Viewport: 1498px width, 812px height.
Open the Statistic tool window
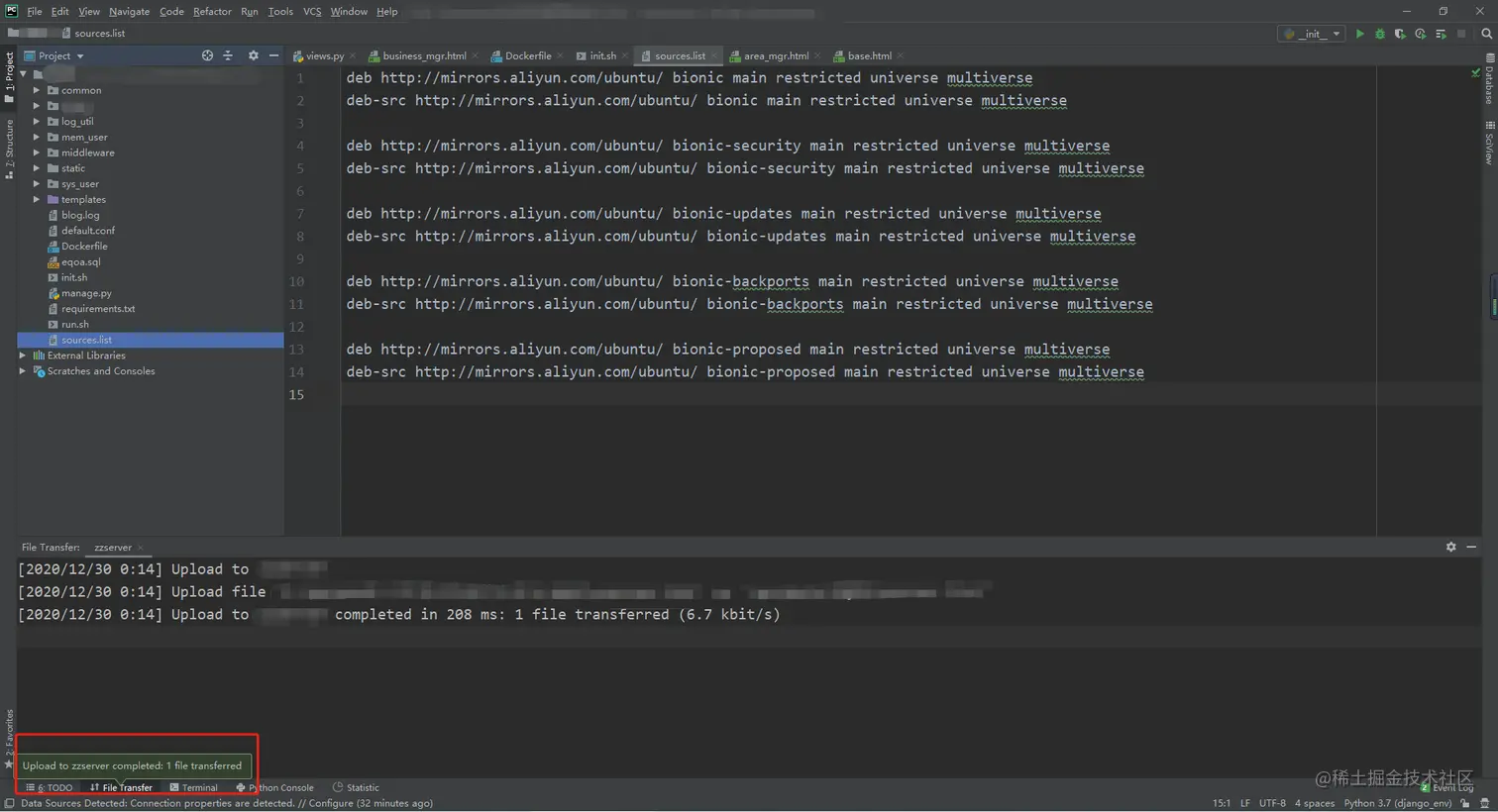(x=356, y=788)
